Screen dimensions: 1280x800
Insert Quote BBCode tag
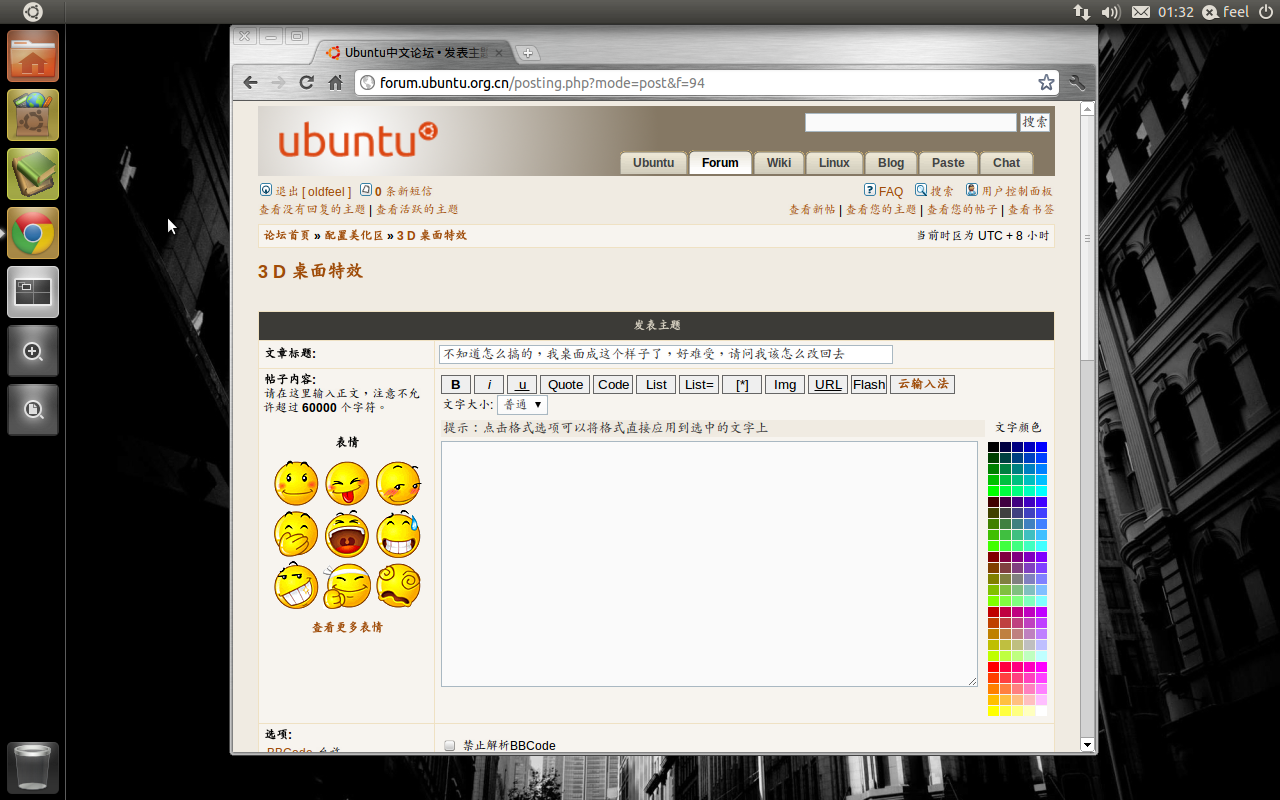[x=565, y=385]
